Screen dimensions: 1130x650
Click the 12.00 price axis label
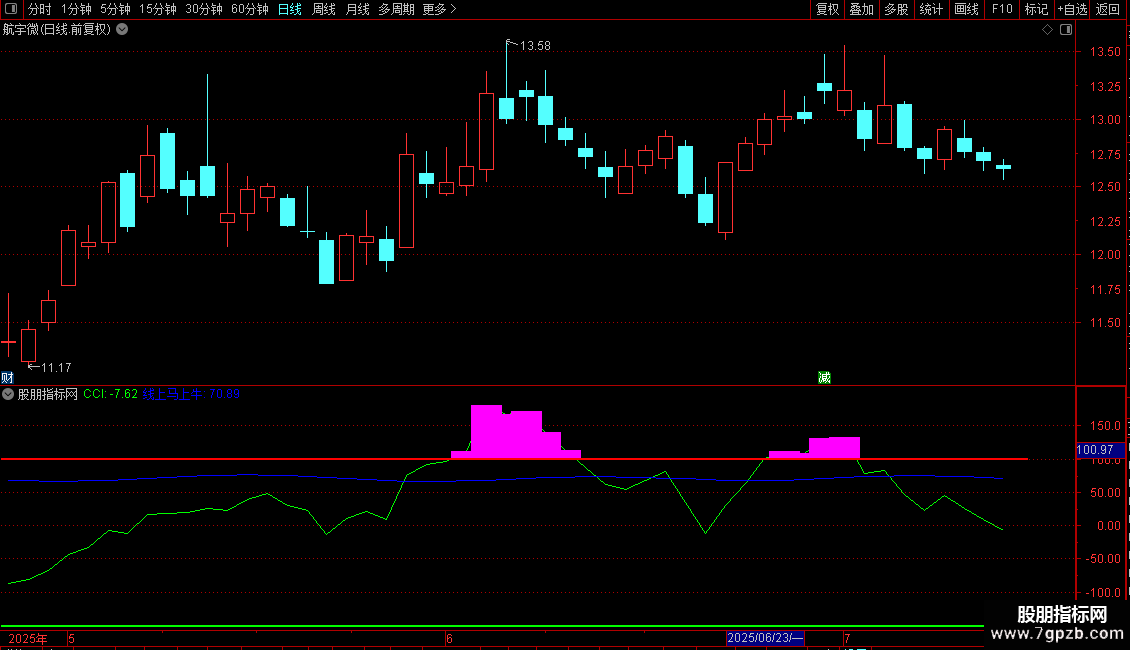click(x=1105, y=255)
